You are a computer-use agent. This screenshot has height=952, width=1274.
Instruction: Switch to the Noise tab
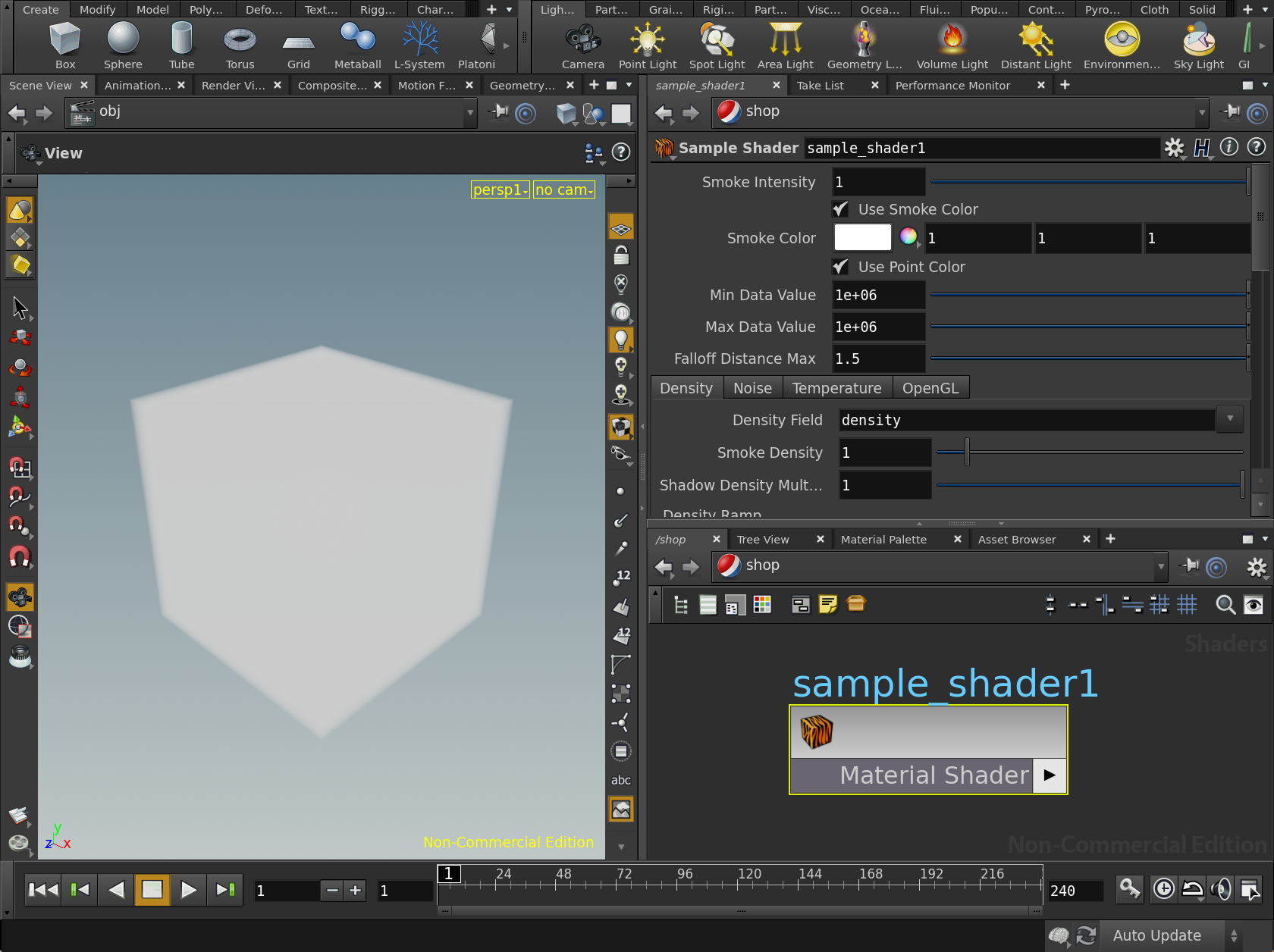[x=752, y=388]
